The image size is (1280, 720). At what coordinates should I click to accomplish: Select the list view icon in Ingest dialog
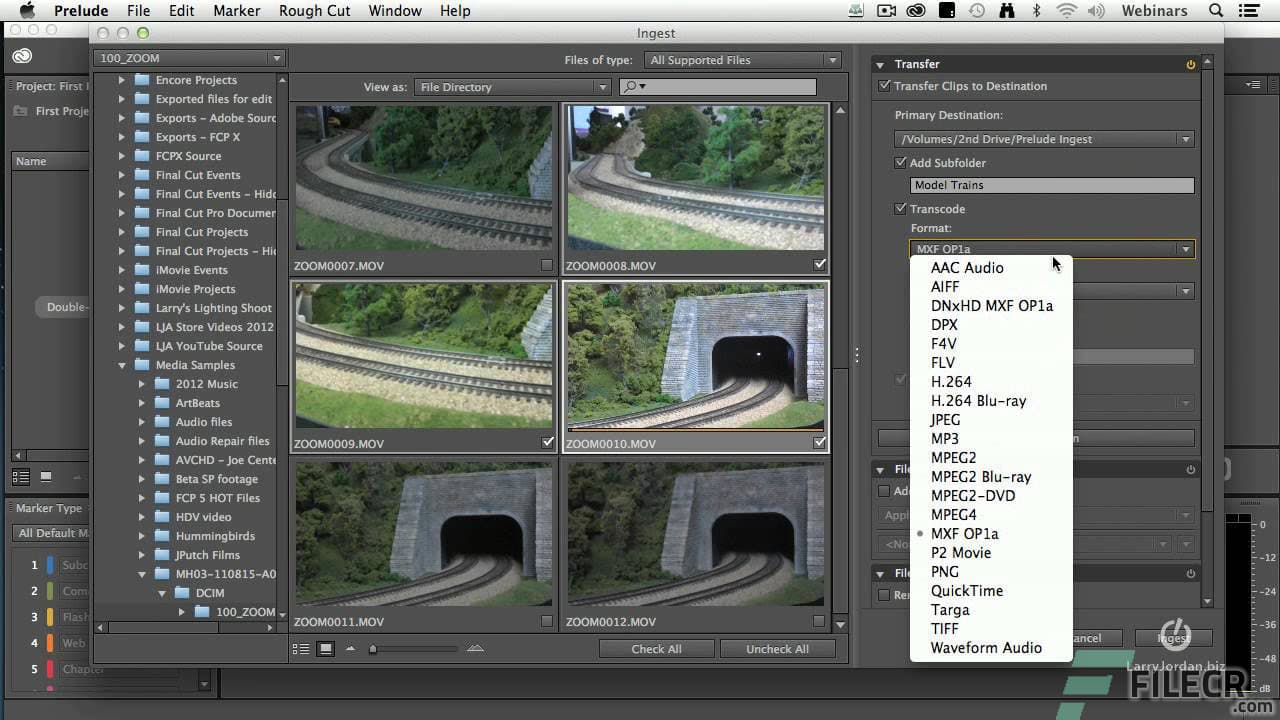click(x=300, y=648)
